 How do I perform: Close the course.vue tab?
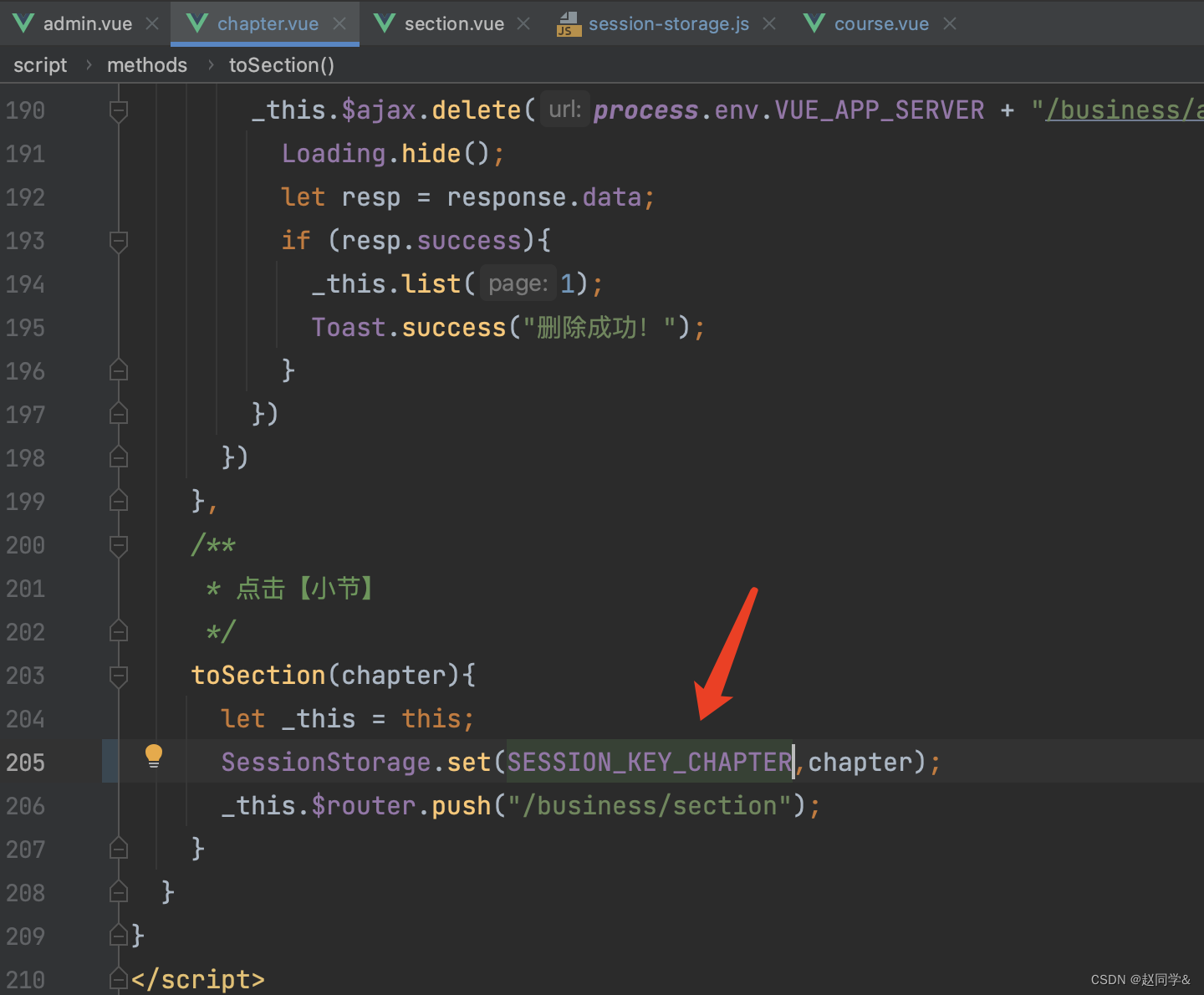(950, 23)
